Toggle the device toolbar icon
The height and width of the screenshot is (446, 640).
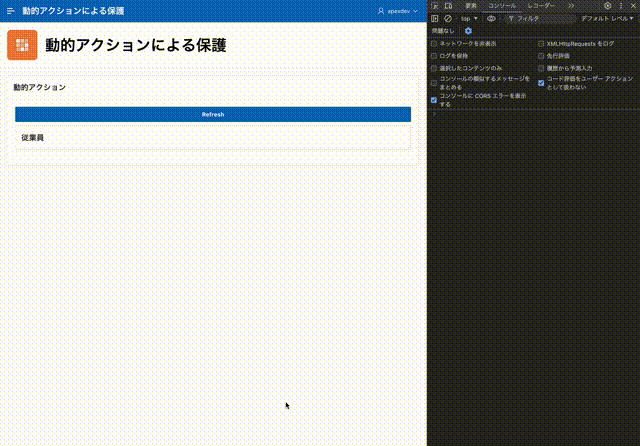tap(449, 6)
